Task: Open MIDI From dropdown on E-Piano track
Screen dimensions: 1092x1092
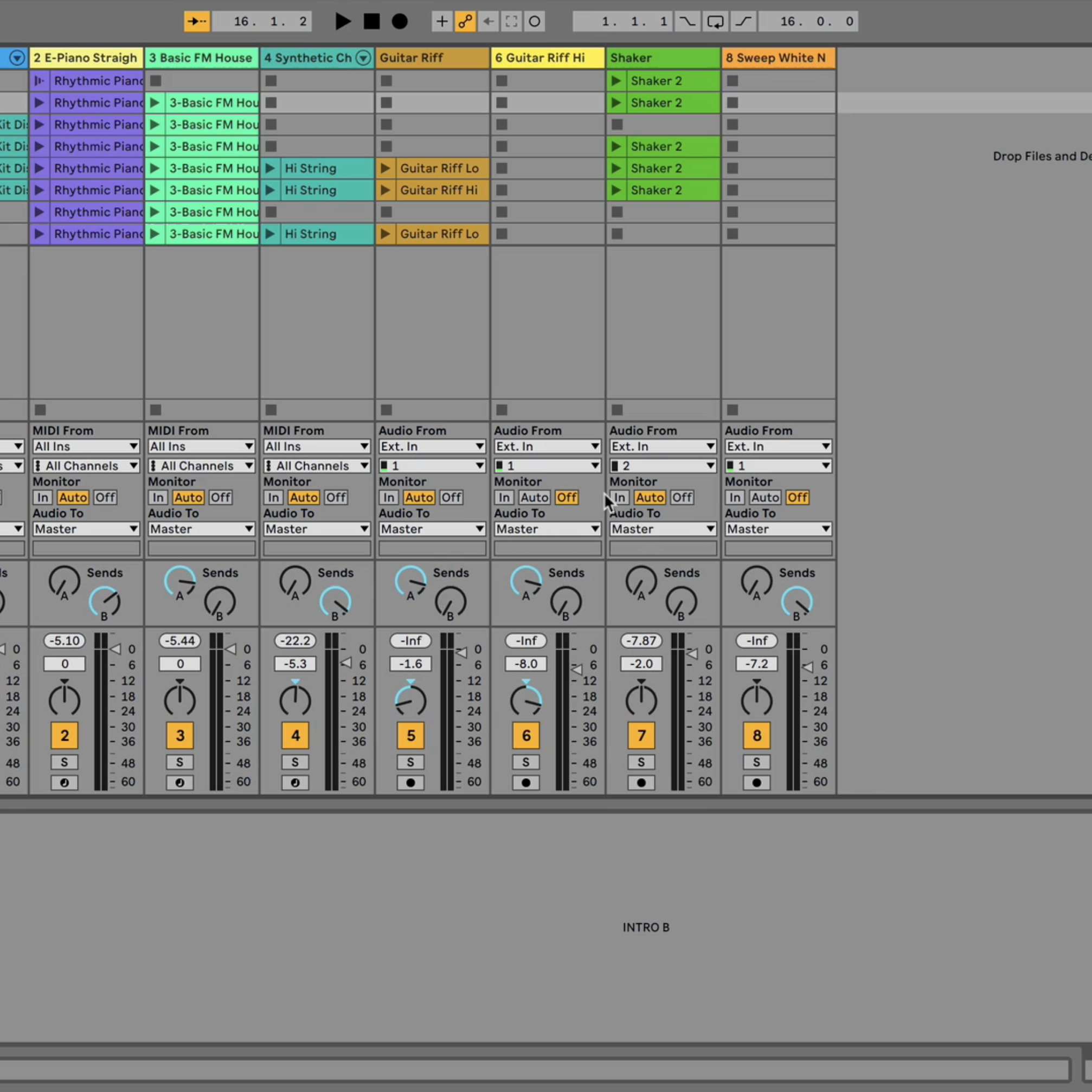Action: [86, 447]
